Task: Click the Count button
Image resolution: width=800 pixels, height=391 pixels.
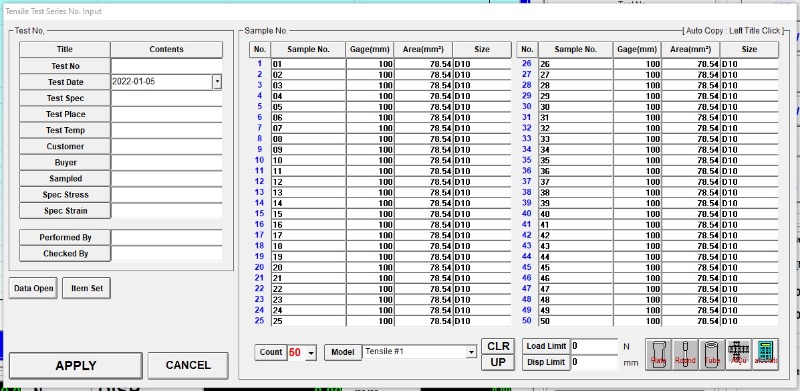Action: 270,352
